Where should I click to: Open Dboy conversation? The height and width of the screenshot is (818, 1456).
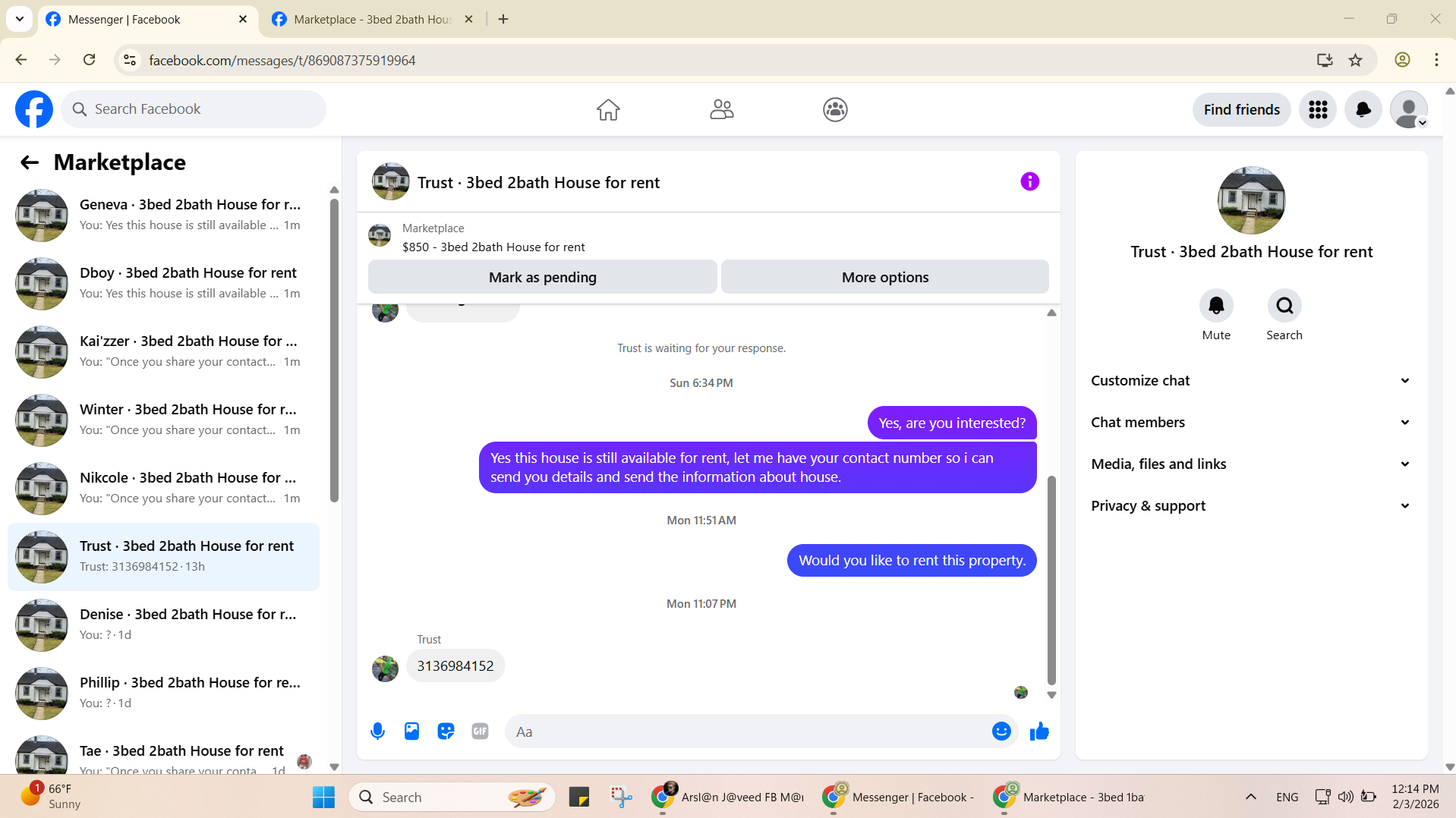pos(163,283)
